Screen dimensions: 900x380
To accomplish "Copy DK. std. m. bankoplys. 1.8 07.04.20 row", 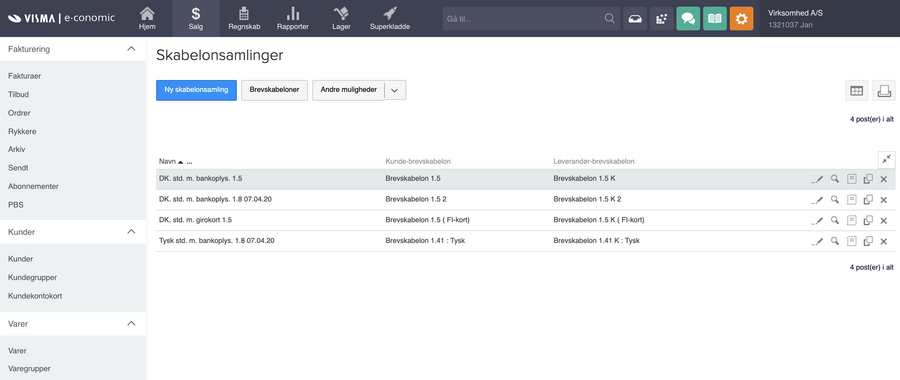I will (868, 200).
